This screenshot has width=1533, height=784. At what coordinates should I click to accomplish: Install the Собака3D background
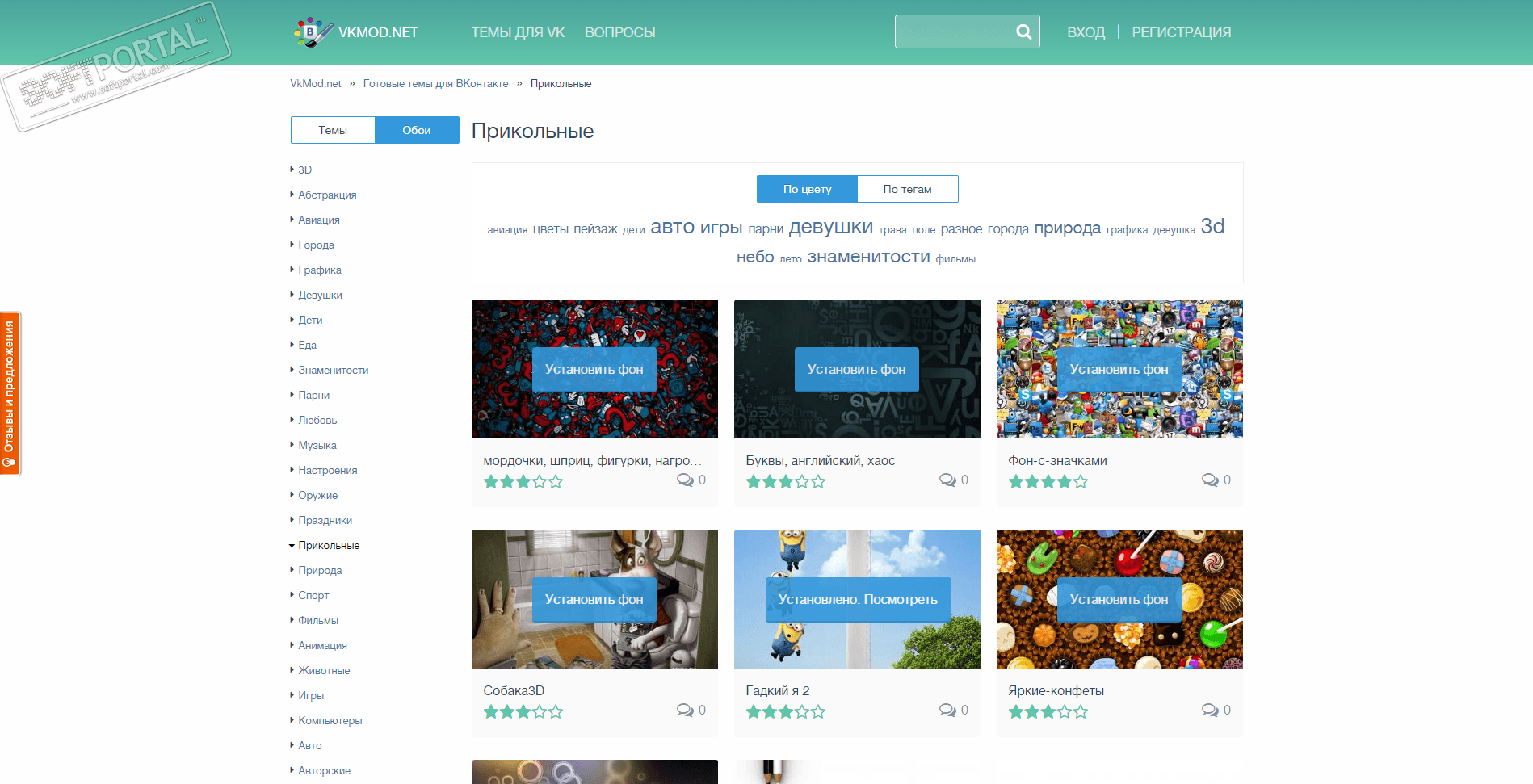coord(594,600)
